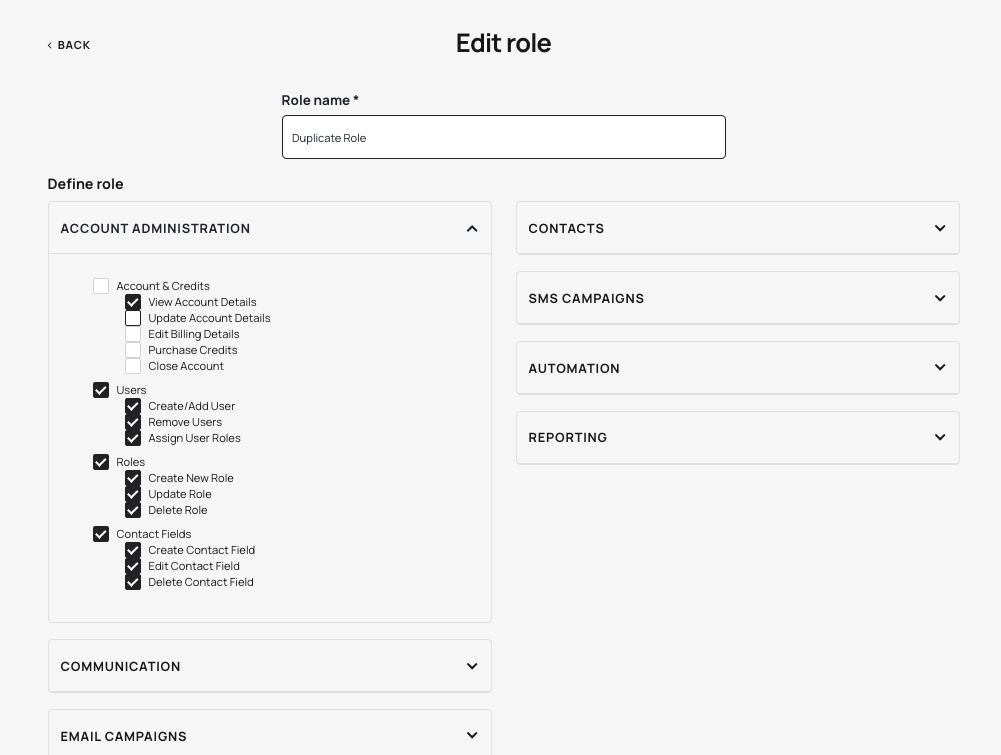
Task: Toggle the Purchase Credits checkbox
Action: [133, 350]
